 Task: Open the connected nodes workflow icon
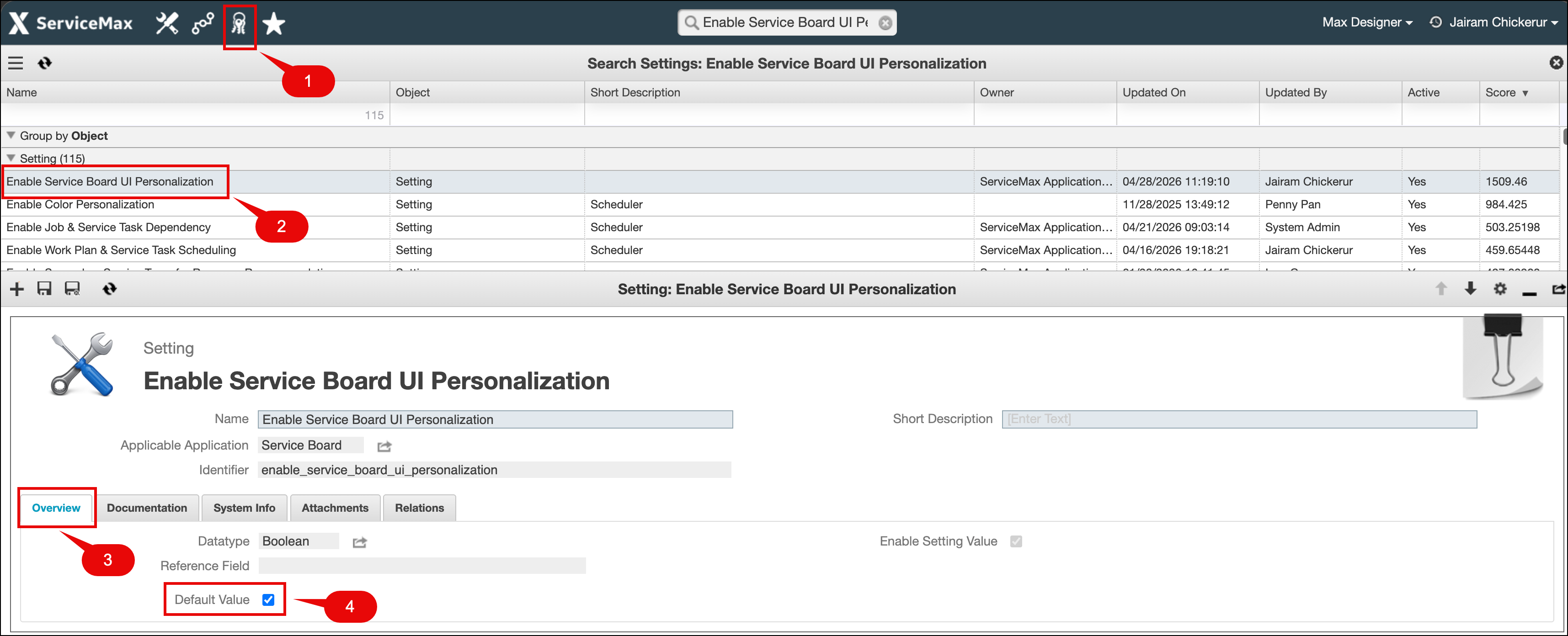[203, 23]
